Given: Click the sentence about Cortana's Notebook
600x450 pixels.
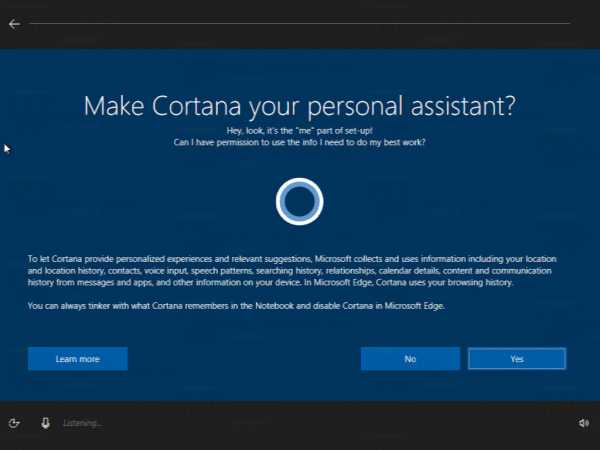Looking at the screenshot, I should 236,306.
